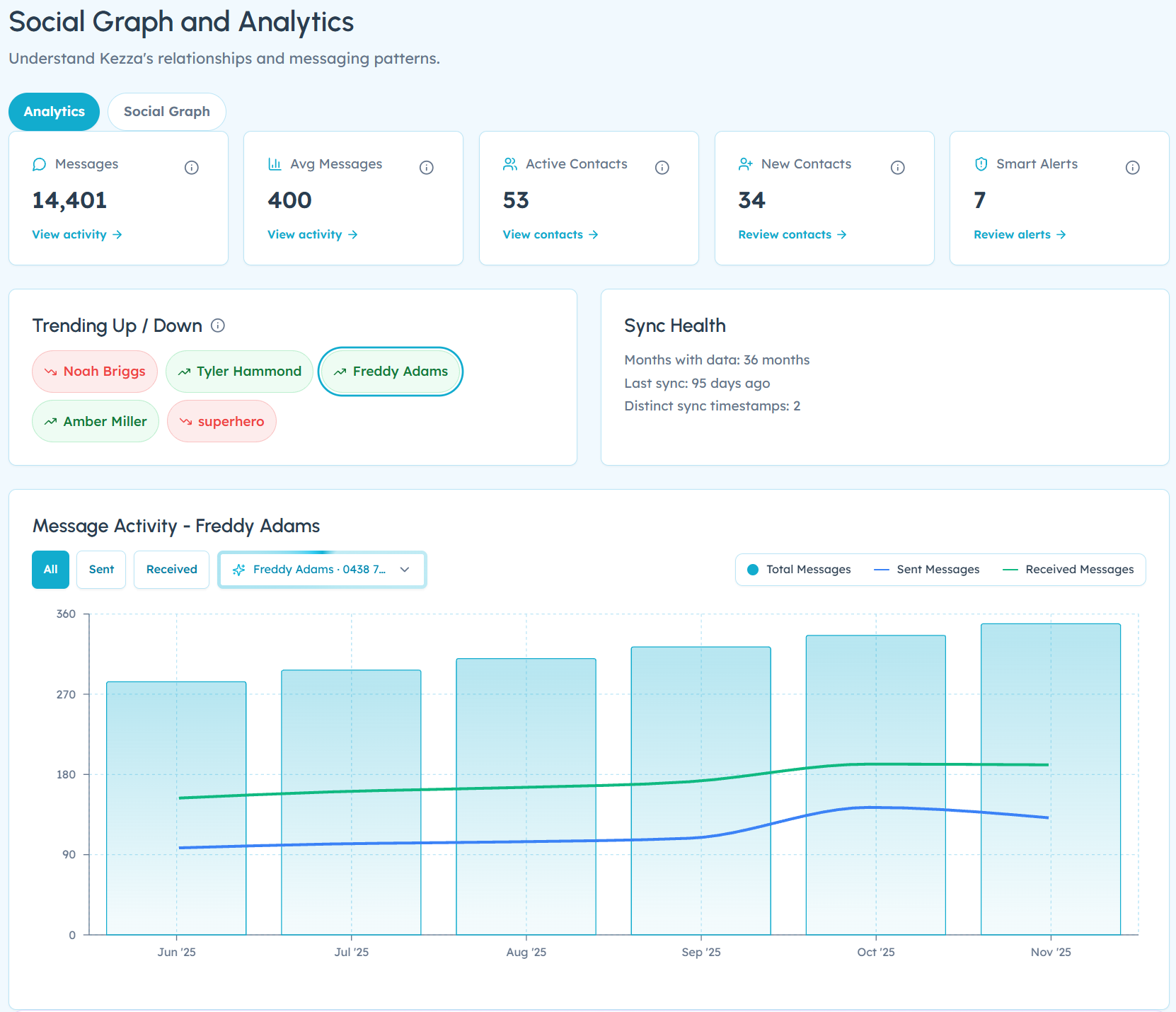Filter the chart to Sent messages
1176x1012 pixels.
101,570
